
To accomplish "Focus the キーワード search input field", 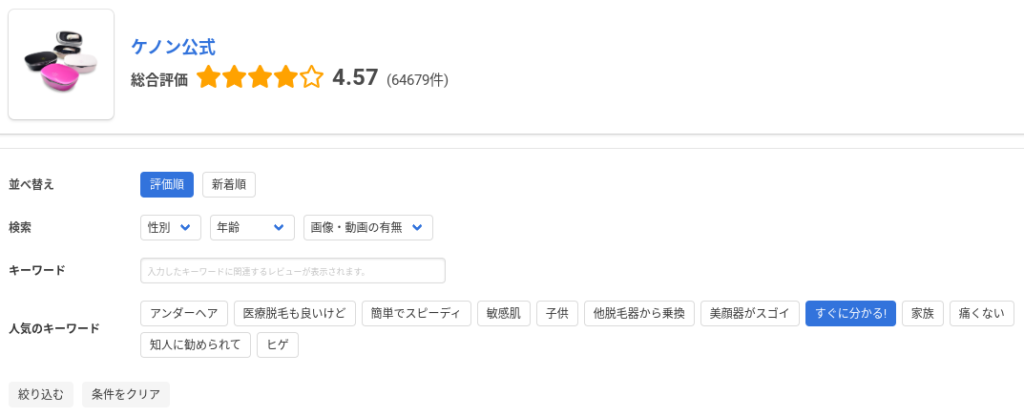I will pos(293,270).
